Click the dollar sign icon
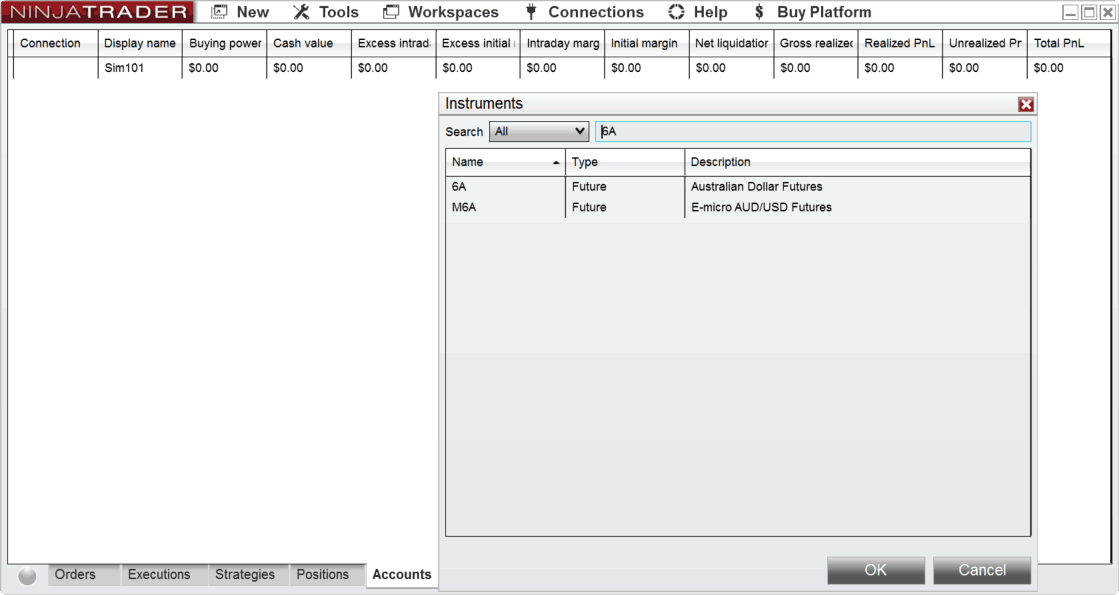Image resolution: width=1119 pixels, height=595 pixels. 759,12
